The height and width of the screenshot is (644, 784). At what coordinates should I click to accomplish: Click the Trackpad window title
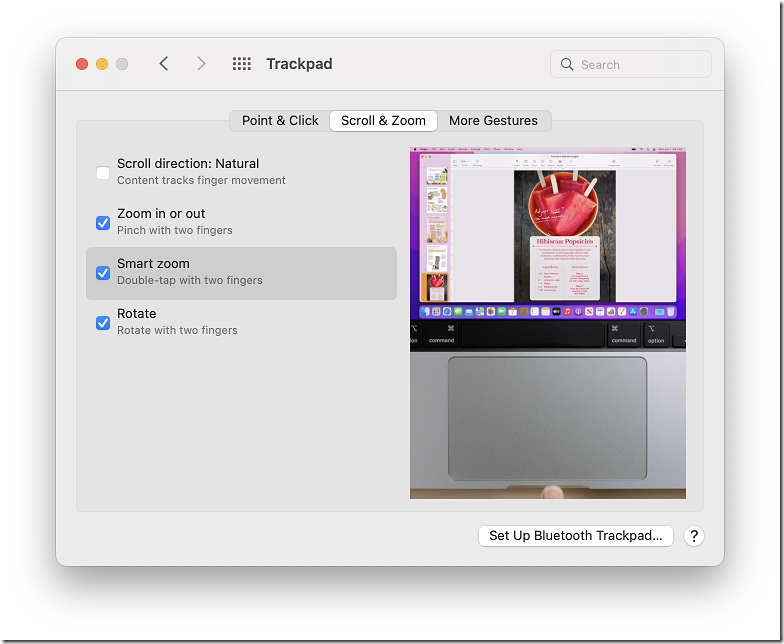click(299, 64)
